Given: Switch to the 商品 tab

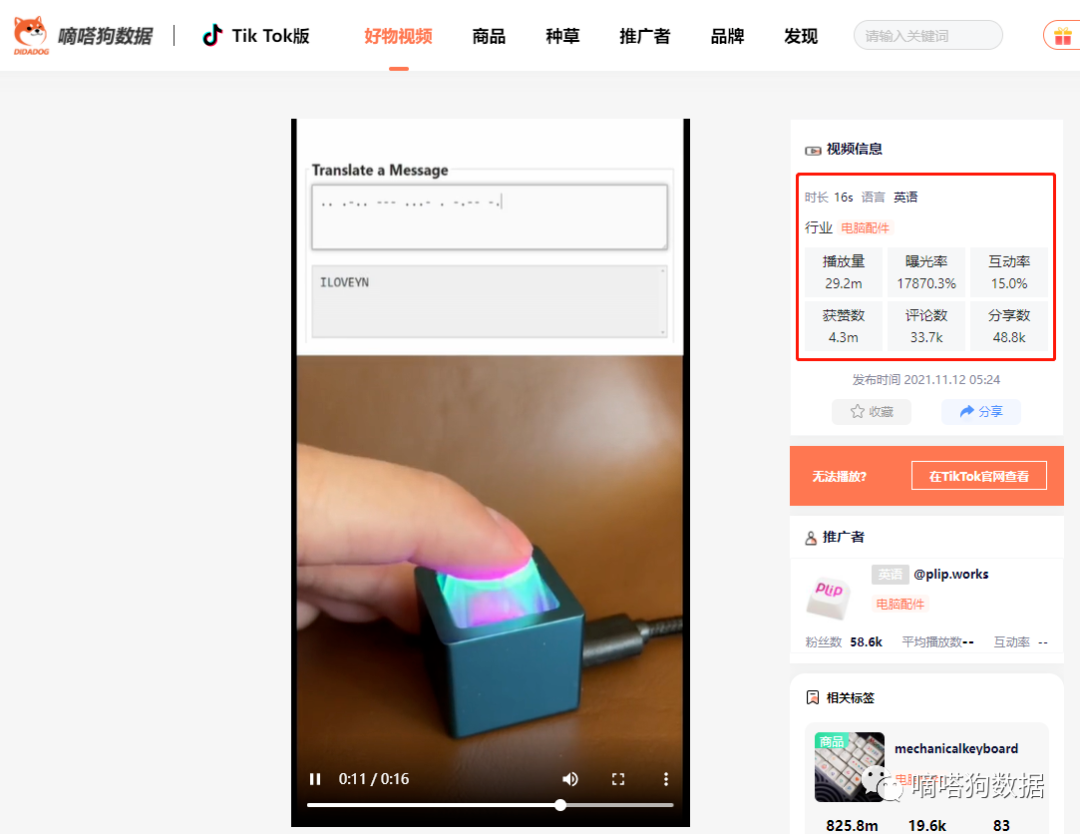Looking at the screenshot, I should [x=489, y=37].
